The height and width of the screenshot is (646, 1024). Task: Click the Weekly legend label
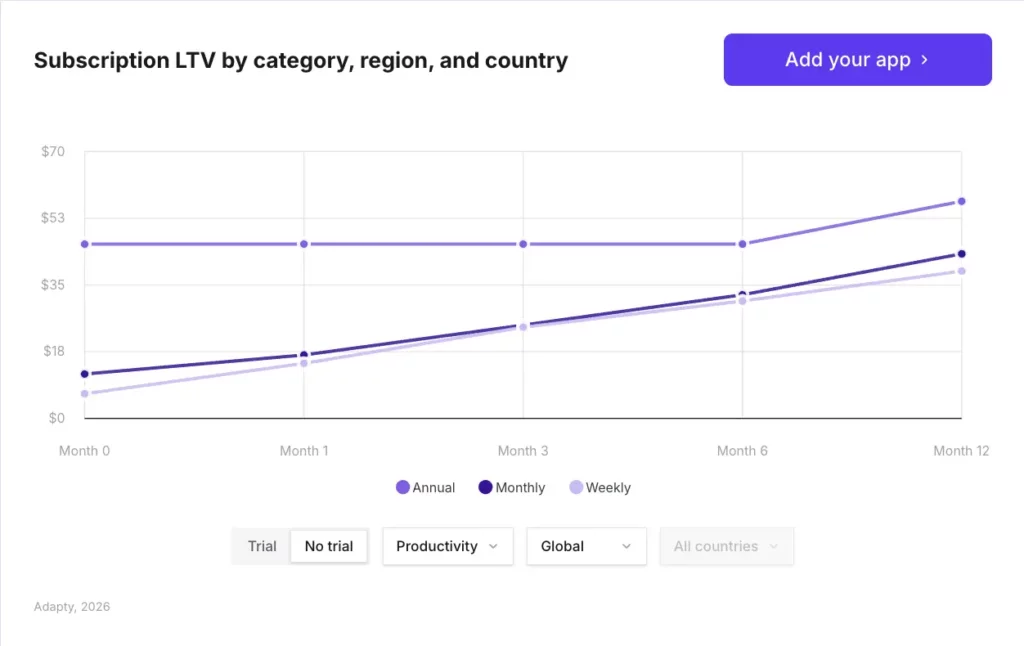click(x=605, y=487)
